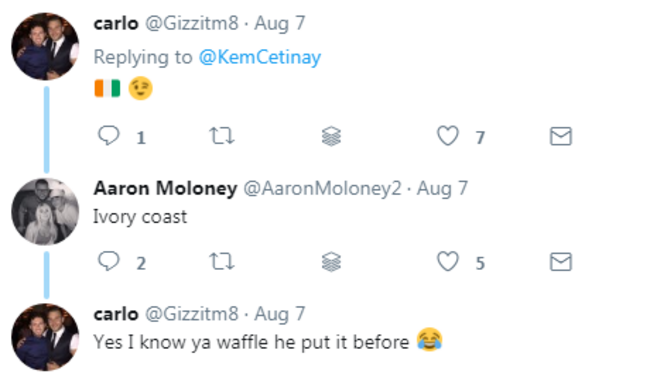The width and height of the screenshot is (650, 374).
Task: Click Buffer icon on Aaron Moloney's tweet
Action: point(331,262)
